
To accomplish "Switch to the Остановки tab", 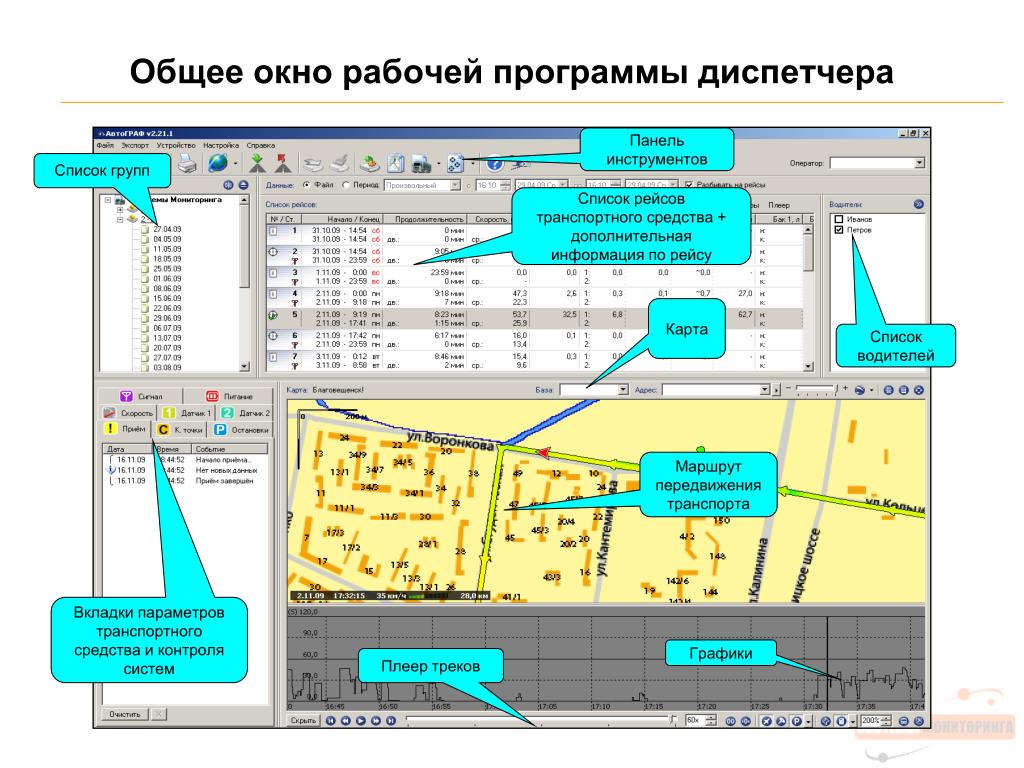I will click(242, 430).
